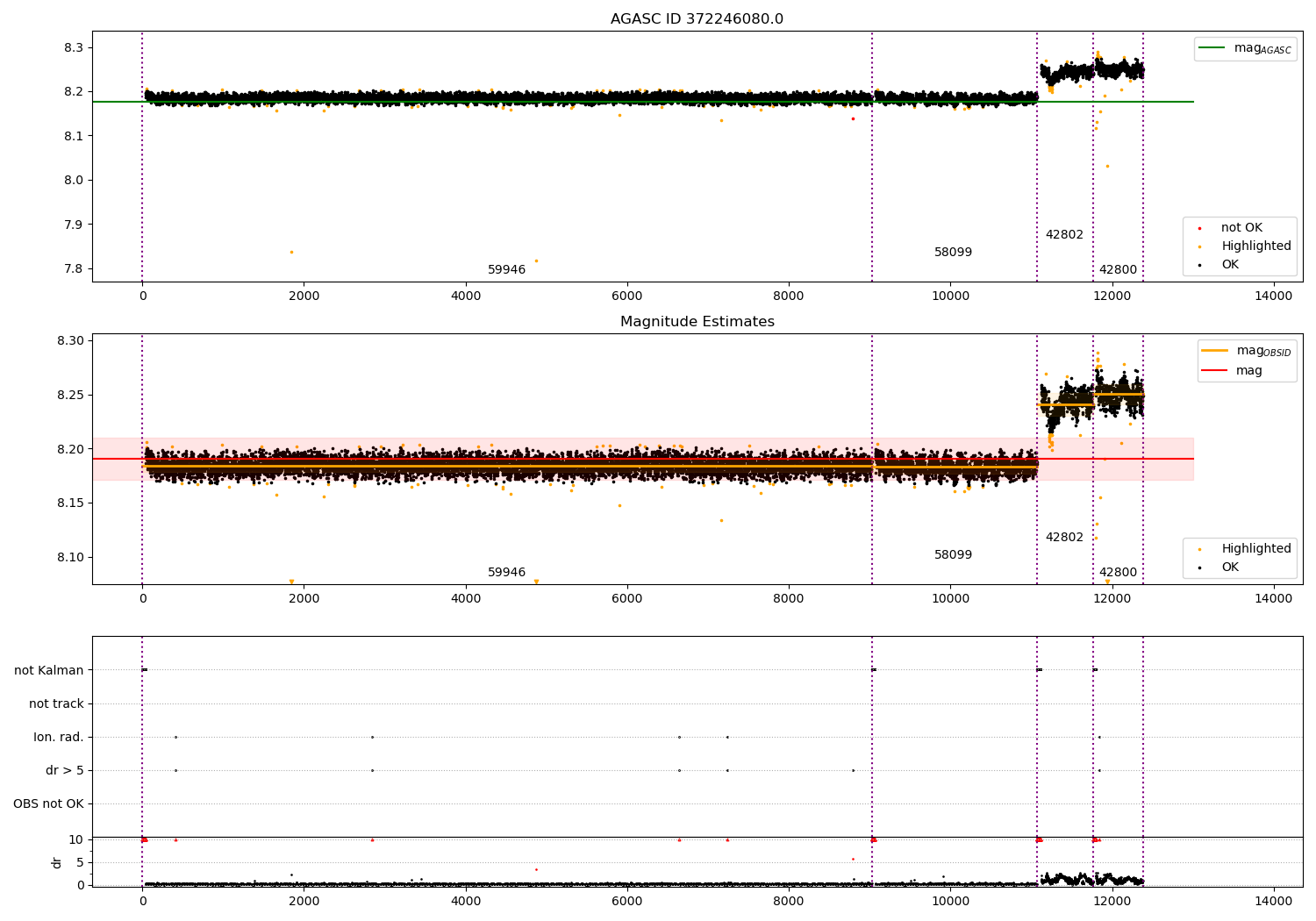Select the 8.0 y-axis tick label

(74, 181)
